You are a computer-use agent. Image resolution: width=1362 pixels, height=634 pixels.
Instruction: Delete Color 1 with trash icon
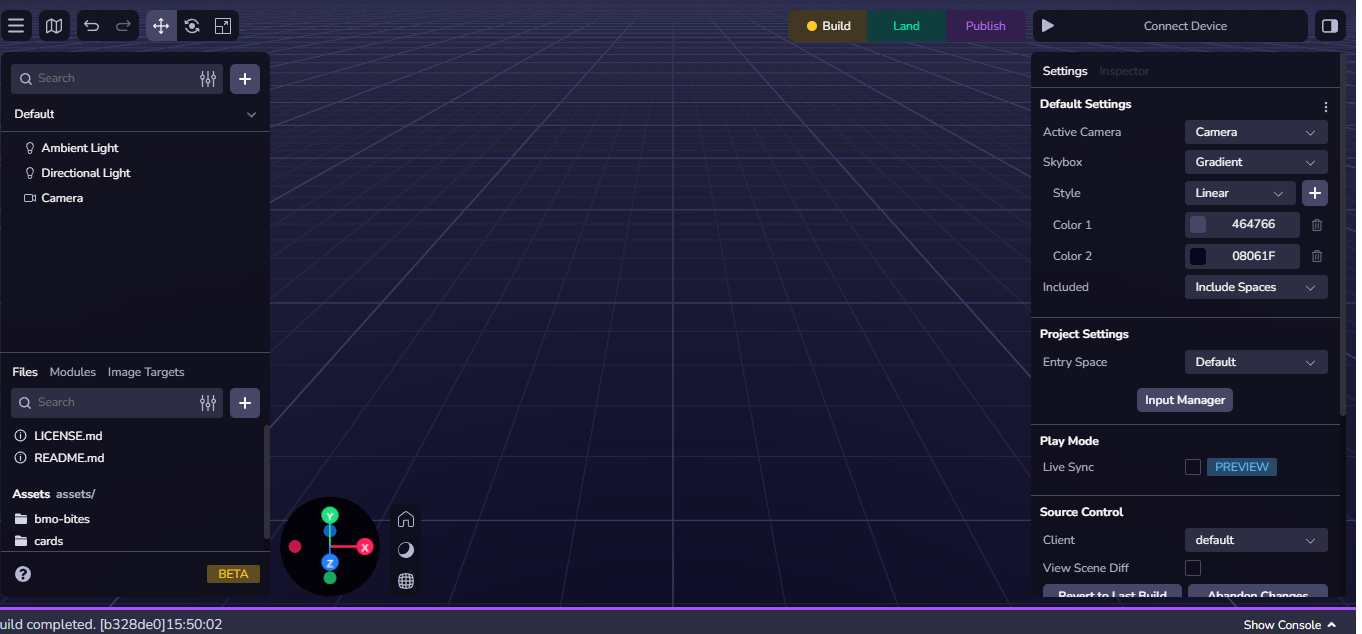1317,225
